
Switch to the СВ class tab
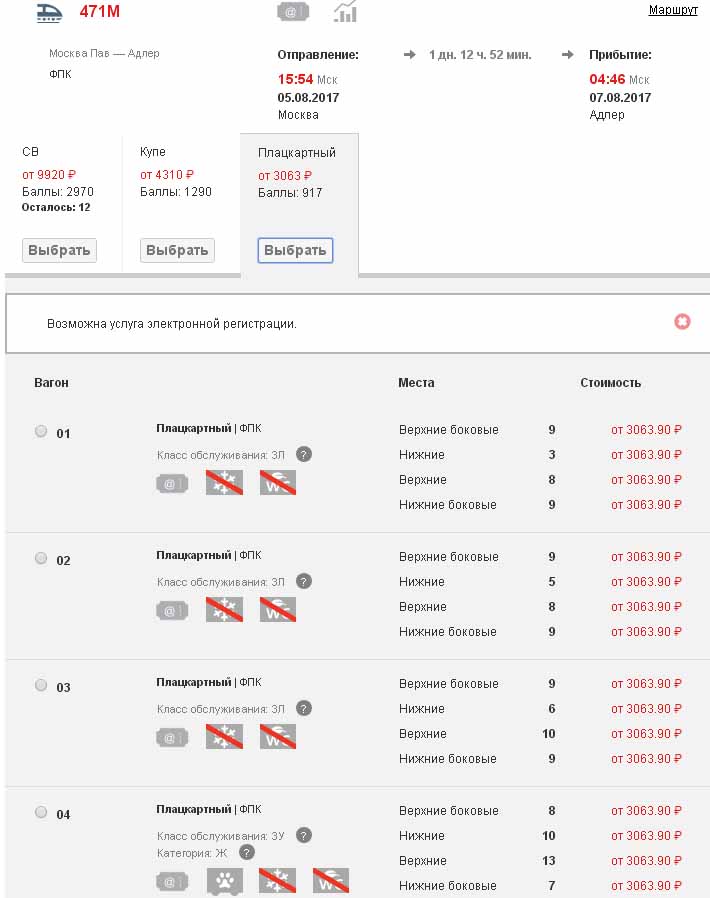(x=59, y=250)
